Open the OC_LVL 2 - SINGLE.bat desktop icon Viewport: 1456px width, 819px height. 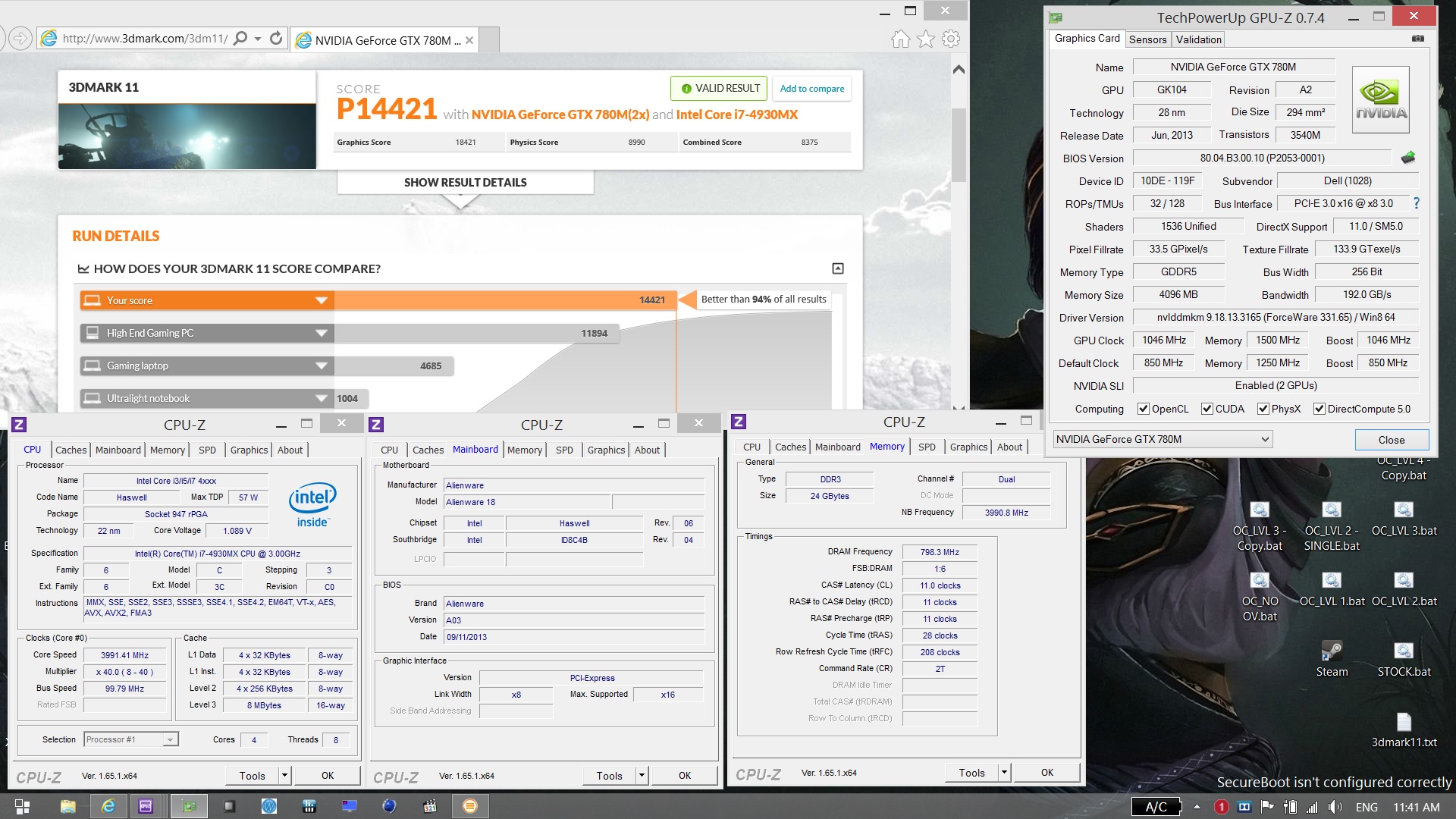tap(1332, 528)
